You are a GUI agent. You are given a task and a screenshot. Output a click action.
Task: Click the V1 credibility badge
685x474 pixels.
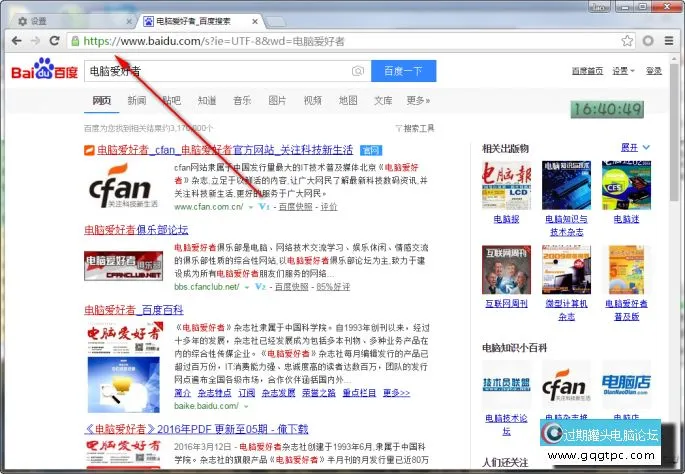[264, 207]
